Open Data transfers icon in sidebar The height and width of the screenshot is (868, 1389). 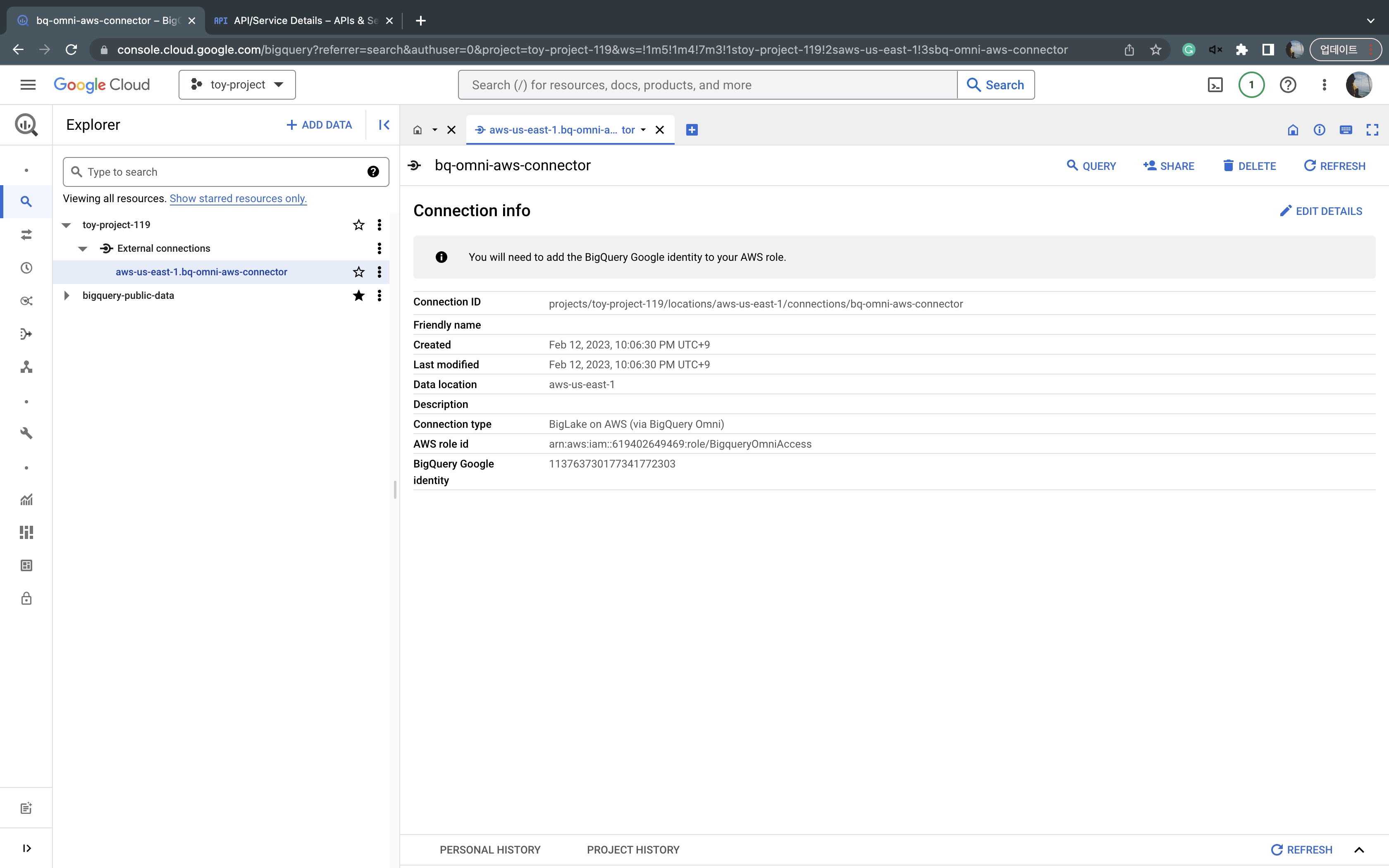click(26, 235)
